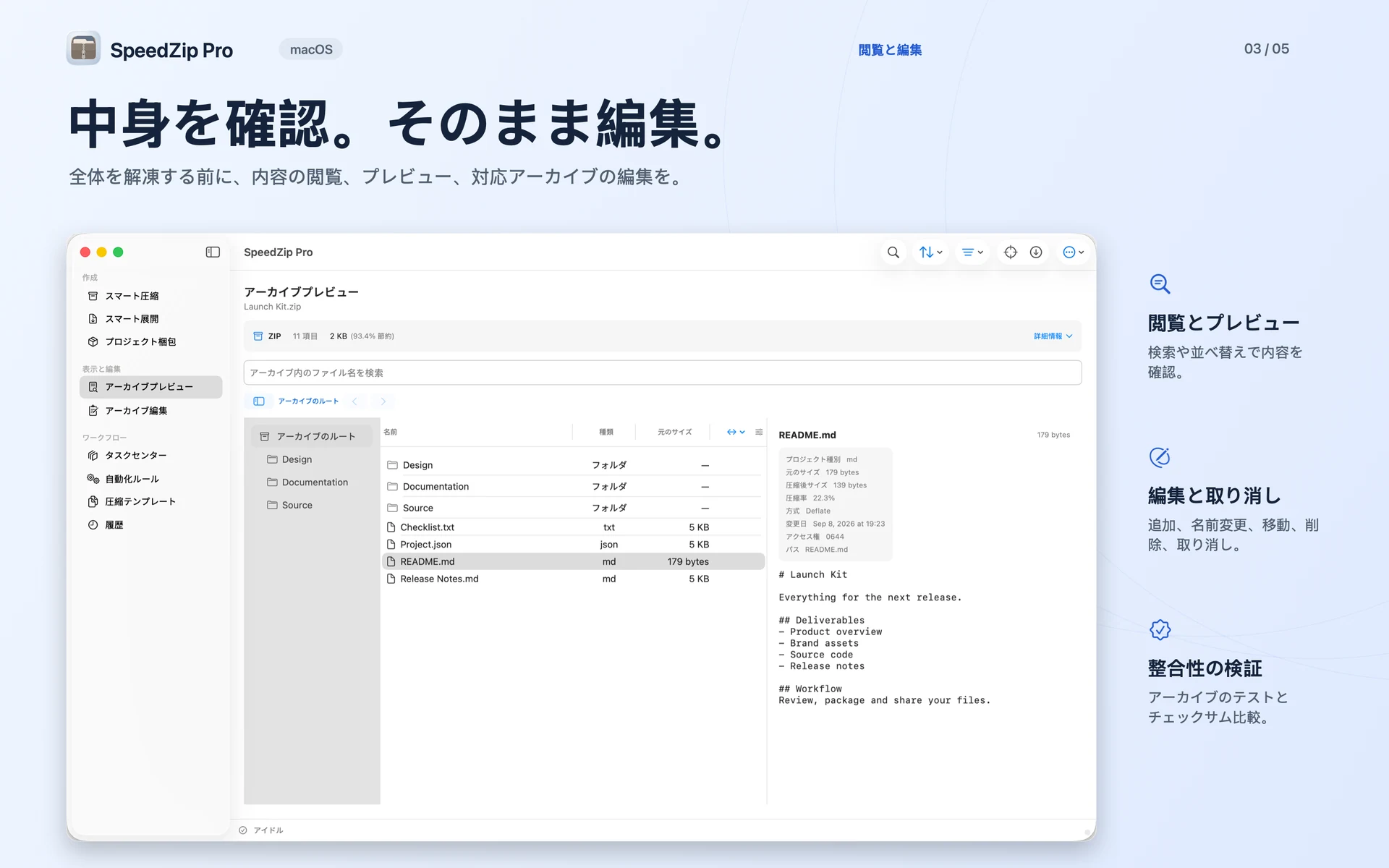Select スマート圧縮 in the sidebar
Image resolution: width=1389 pixels, height=868 pixels.
click(x=150, y=296)
